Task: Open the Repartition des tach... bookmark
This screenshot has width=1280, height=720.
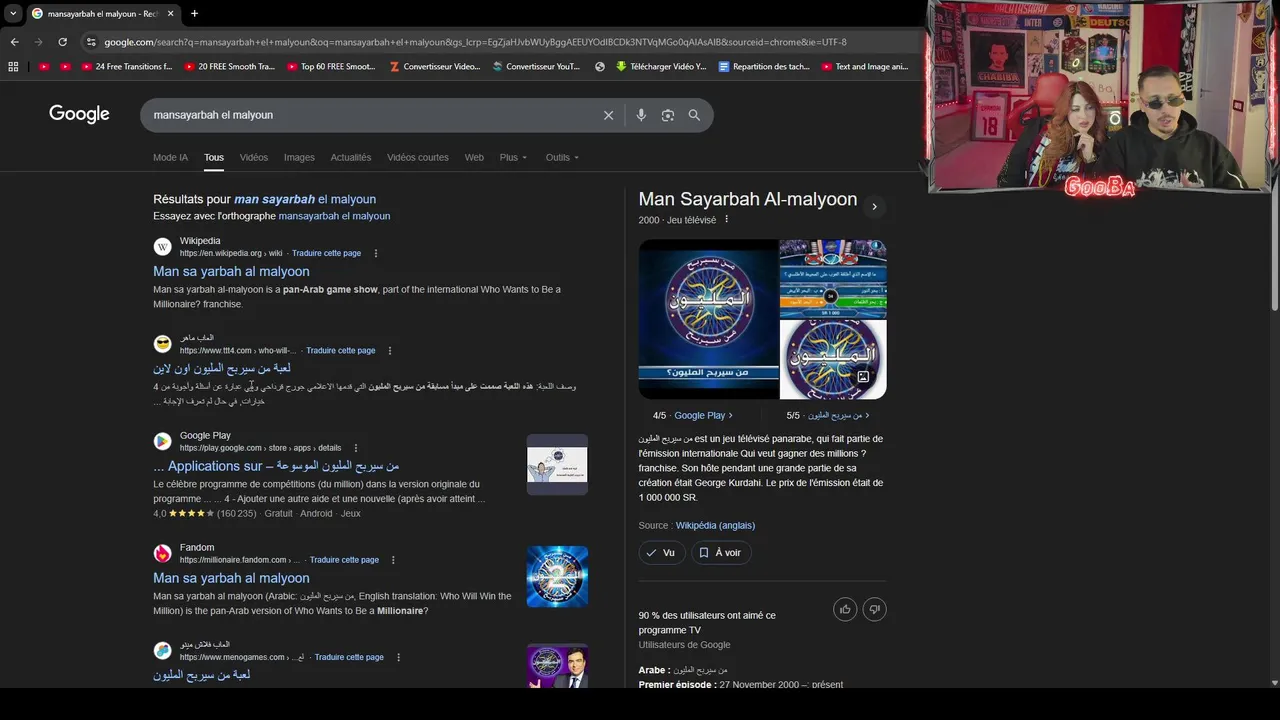Action: click(763, 67)
